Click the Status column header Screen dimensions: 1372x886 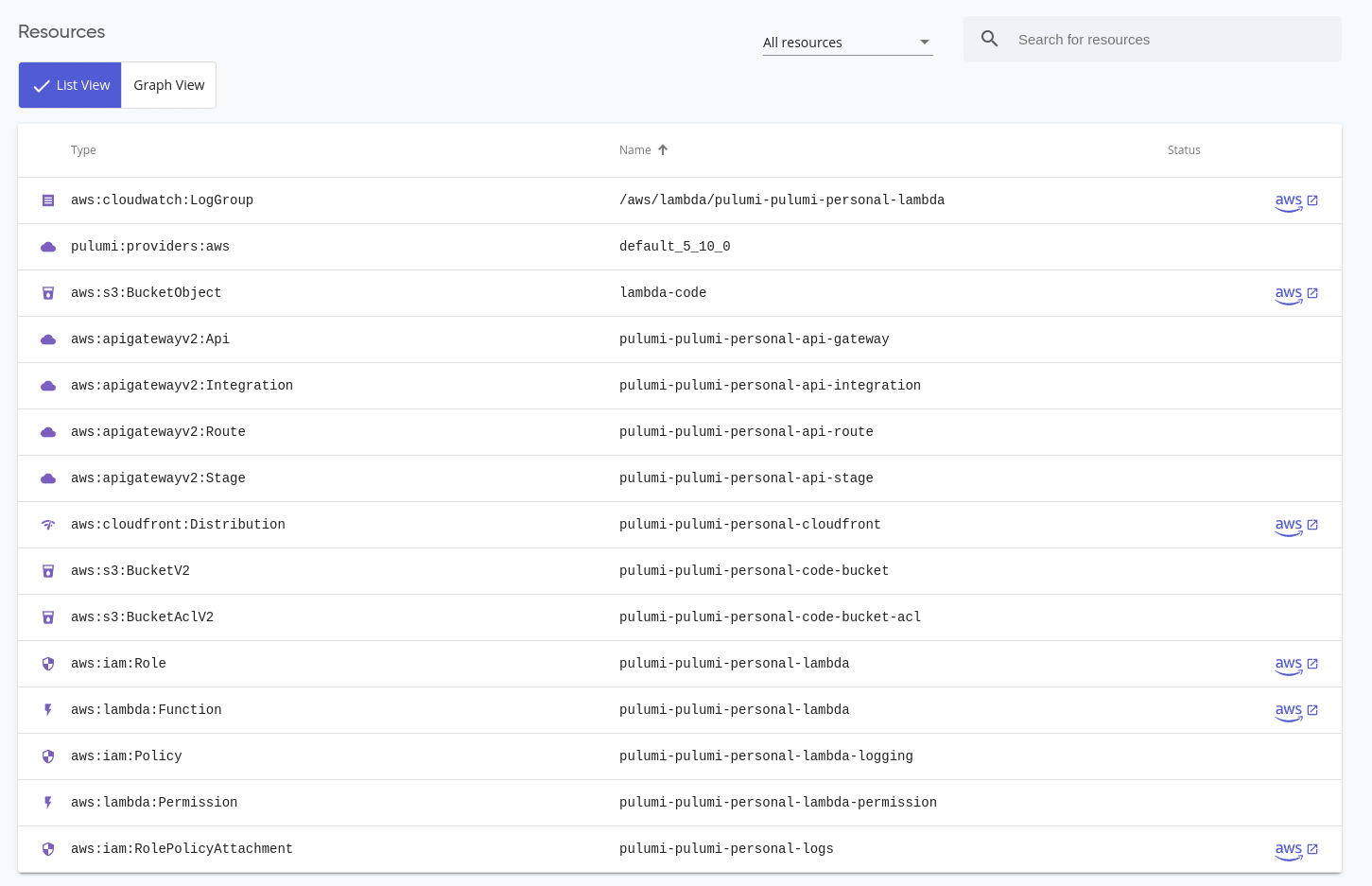click(1184, 150)
